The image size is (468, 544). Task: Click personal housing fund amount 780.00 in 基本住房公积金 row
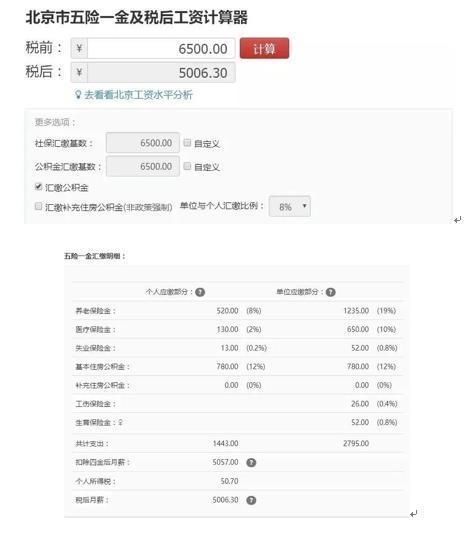pos(227,366)
